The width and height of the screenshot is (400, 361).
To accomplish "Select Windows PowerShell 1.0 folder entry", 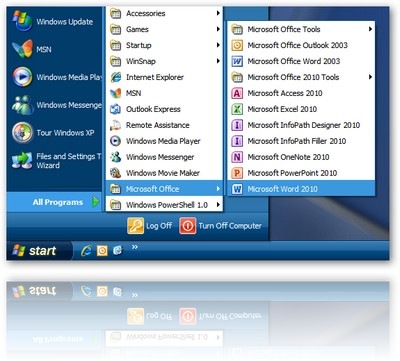I will click(164, 205).
